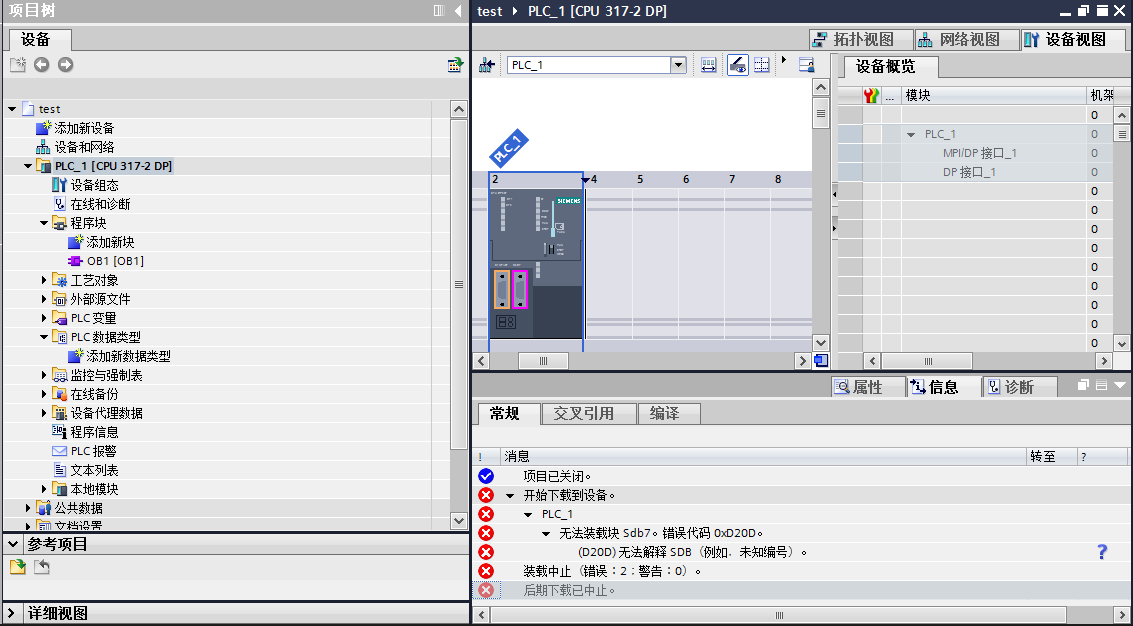The height and width of the screenshot is (626, 1133).
Task: Click the inspector window float icon
Action: pos(1083,385)
